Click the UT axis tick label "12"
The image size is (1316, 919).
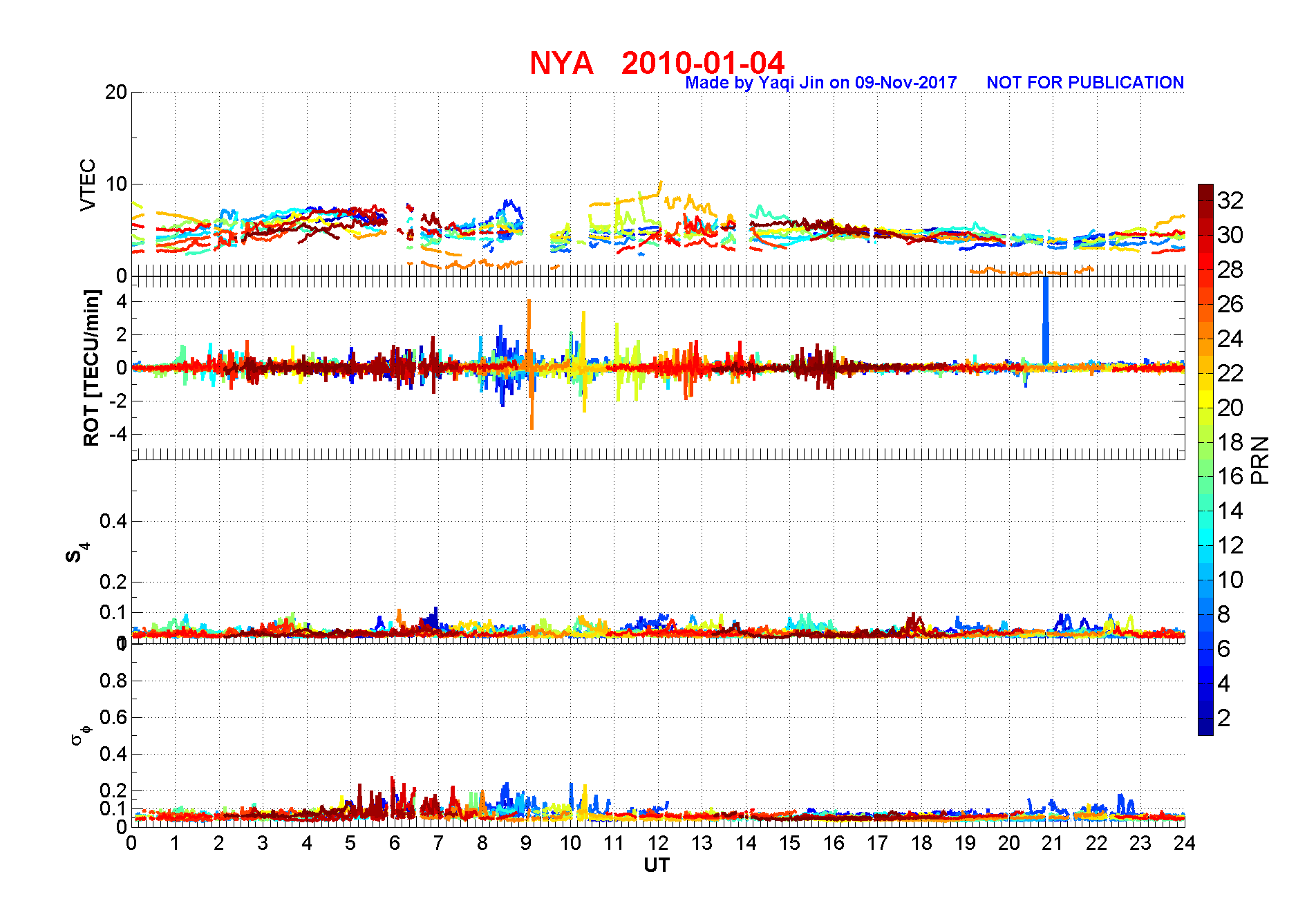658,843
